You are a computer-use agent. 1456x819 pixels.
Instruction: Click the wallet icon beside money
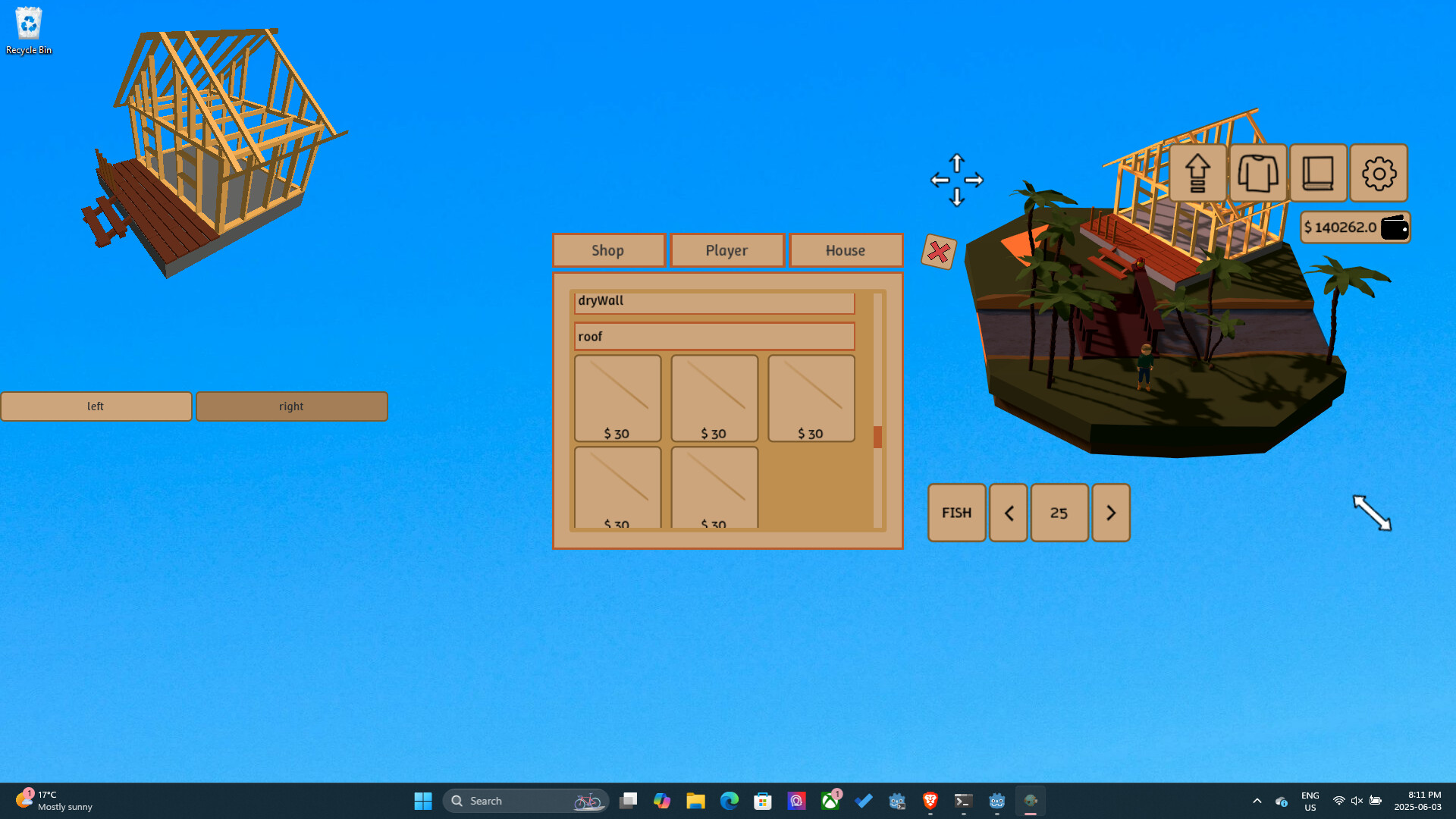click(1394, 227)
